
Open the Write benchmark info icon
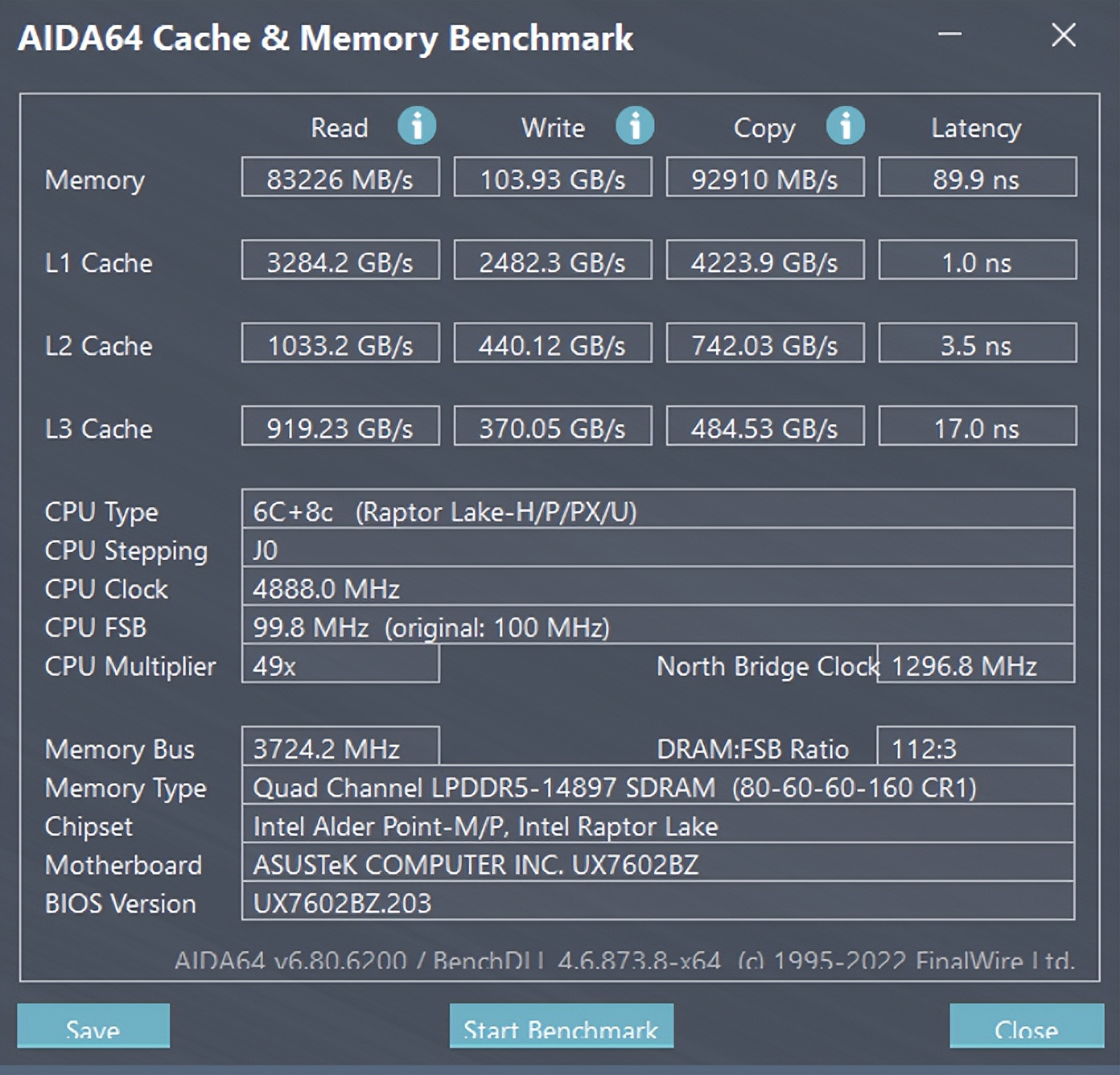coord(635,126)
